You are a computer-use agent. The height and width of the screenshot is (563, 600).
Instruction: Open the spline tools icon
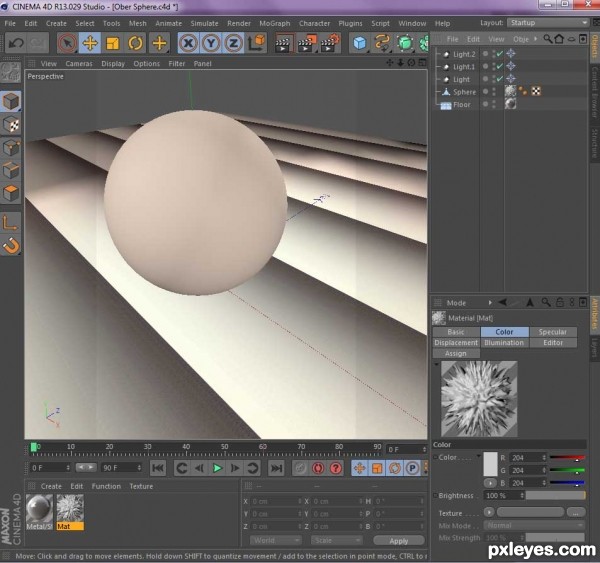pos(382,43)
